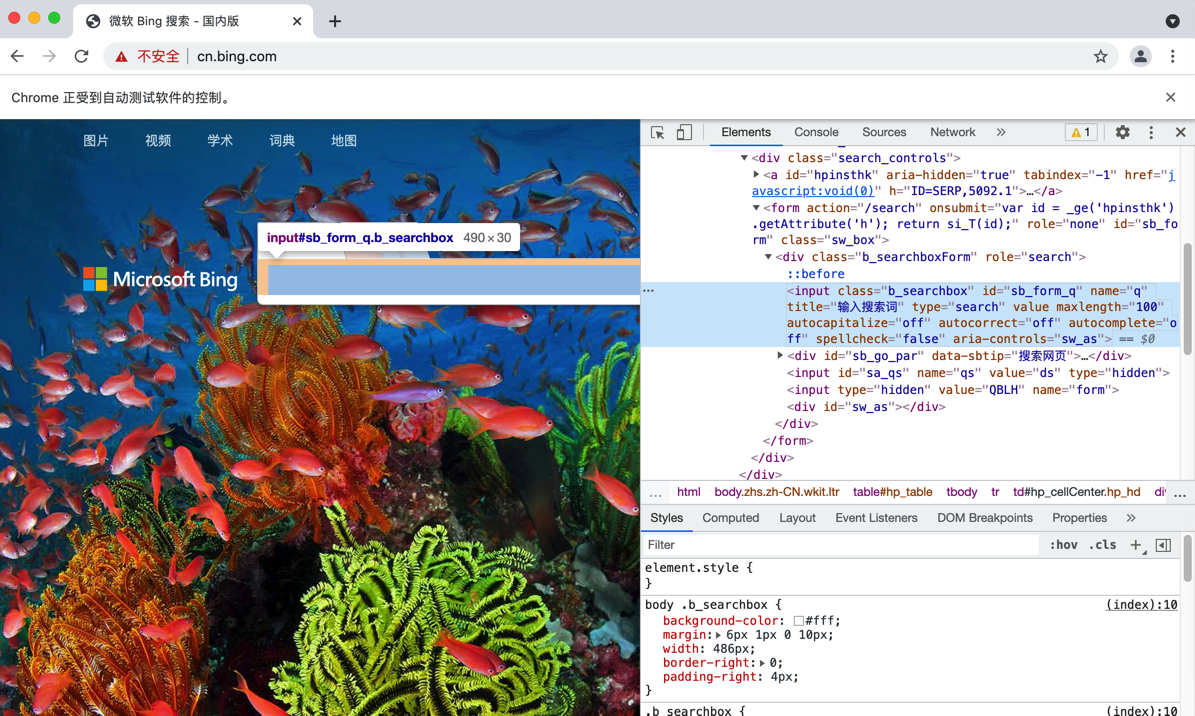Click the address bar URL
This screenshot has height=716, width=1195.
(237, 56)
